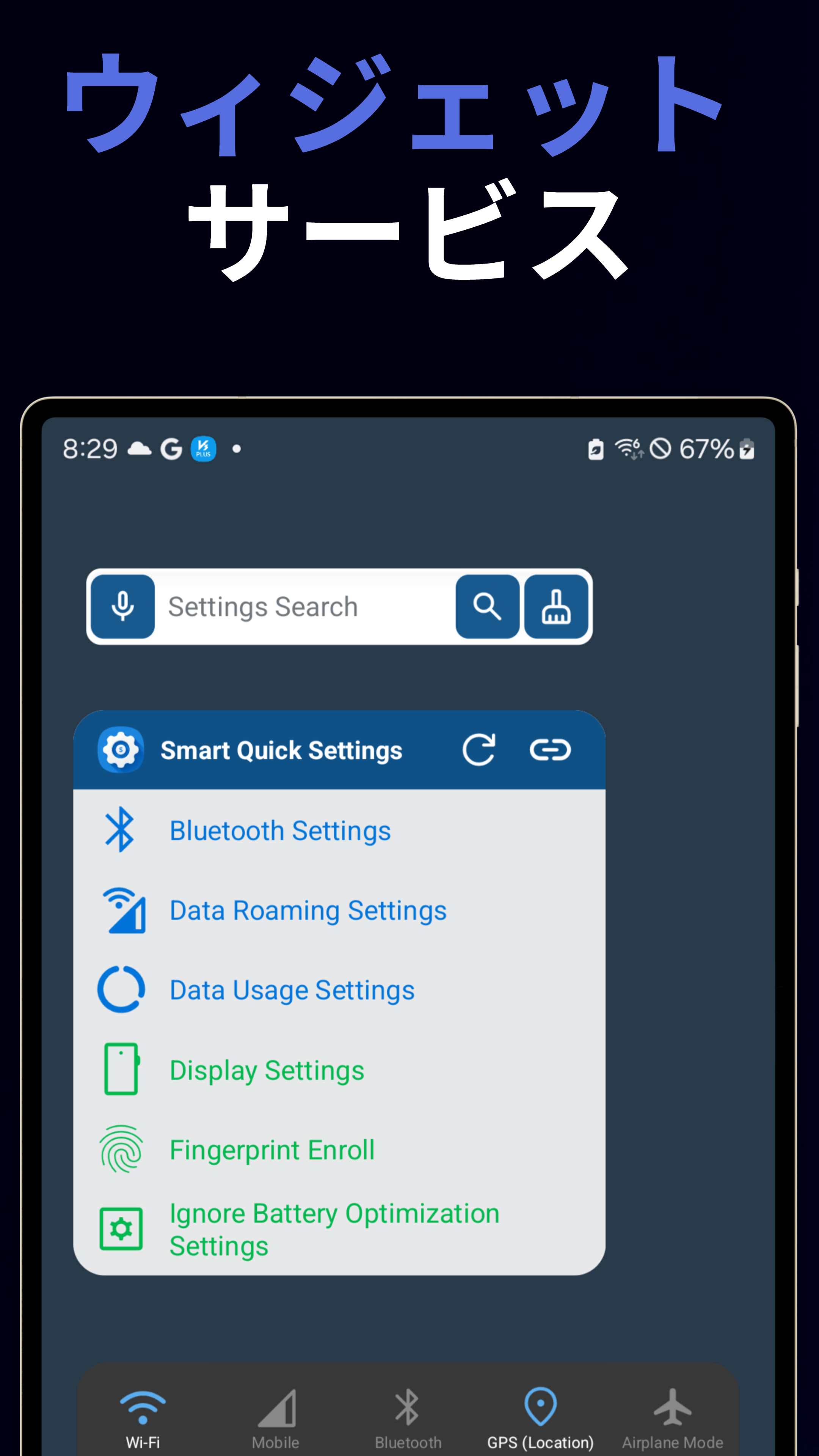Screen dimensions: 819x1456
Task: Click the Bluetooth Settings icon
Action: 121,830
